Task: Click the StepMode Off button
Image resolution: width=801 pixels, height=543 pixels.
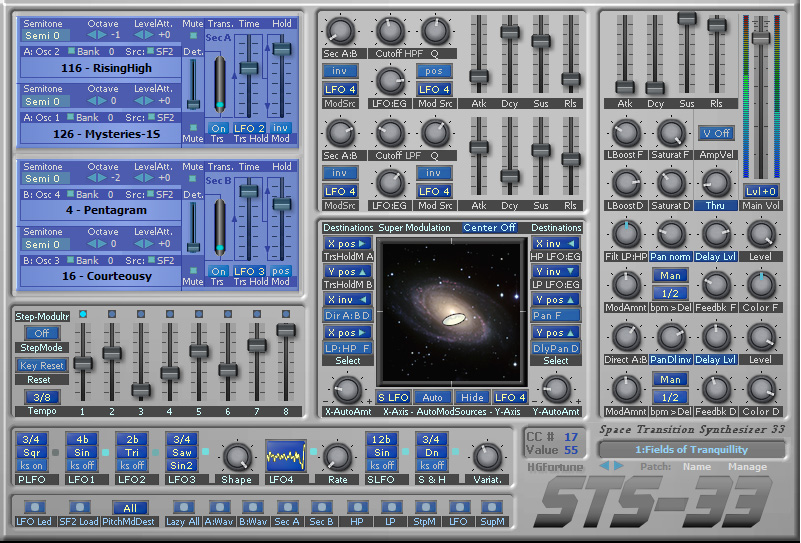Action: (x=42, y=333)
